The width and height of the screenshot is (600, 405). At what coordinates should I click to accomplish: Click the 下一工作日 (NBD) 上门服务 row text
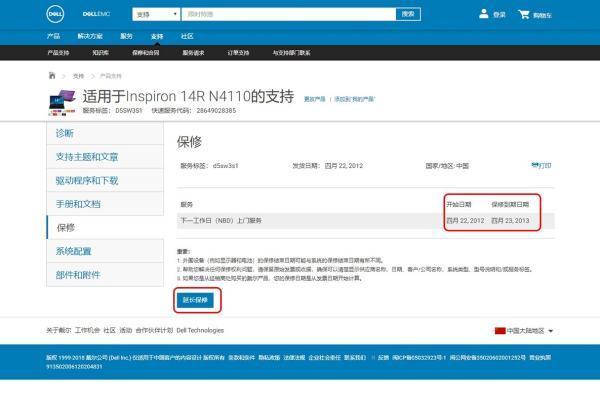[x=221, y=221]
